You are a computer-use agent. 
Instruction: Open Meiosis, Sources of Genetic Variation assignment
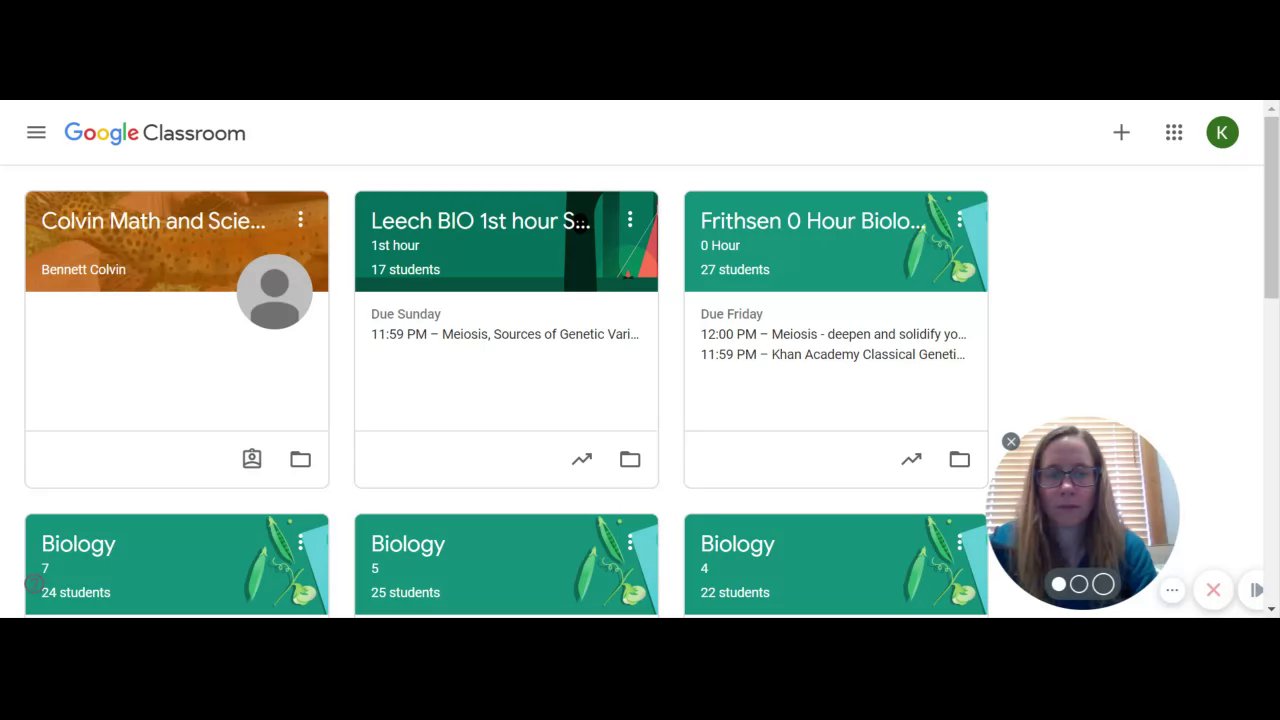(x=505, y=334)
